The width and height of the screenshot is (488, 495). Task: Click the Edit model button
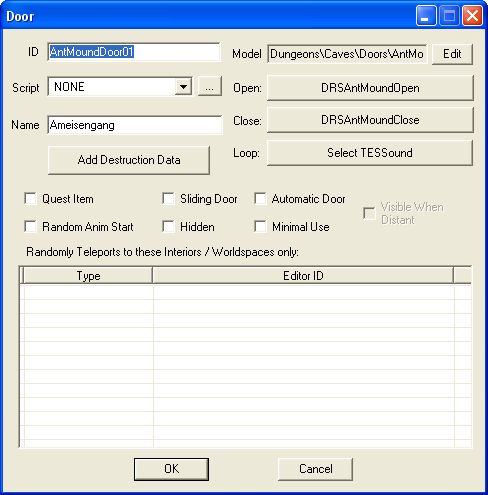pos(452,54)
